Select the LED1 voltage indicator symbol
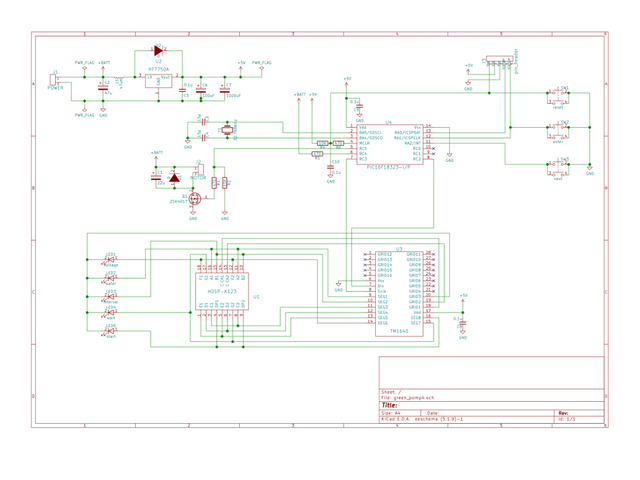 point(110,260)
